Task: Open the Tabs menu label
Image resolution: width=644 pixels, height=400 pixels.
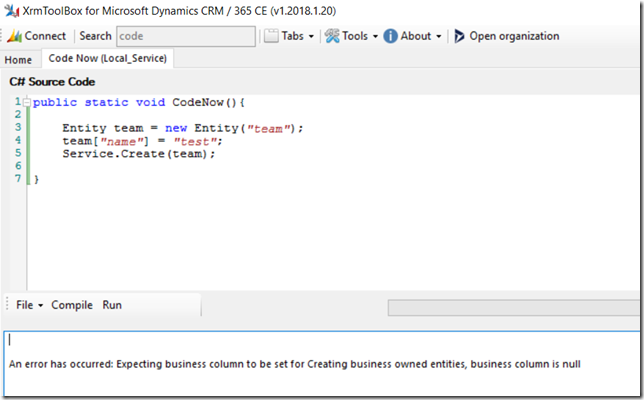Action: point(292,36)
